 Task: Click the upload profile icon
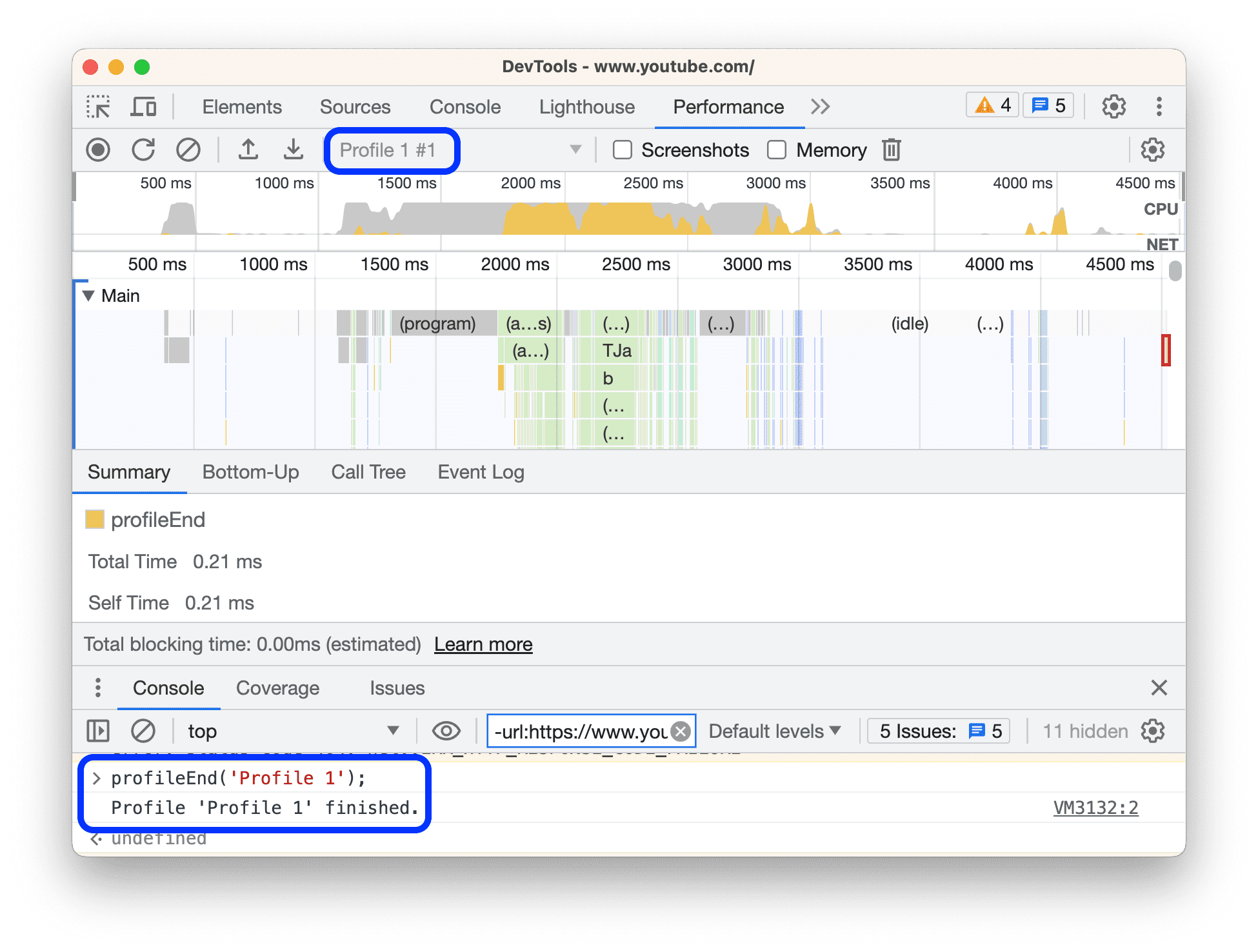[x=248, y=151]
